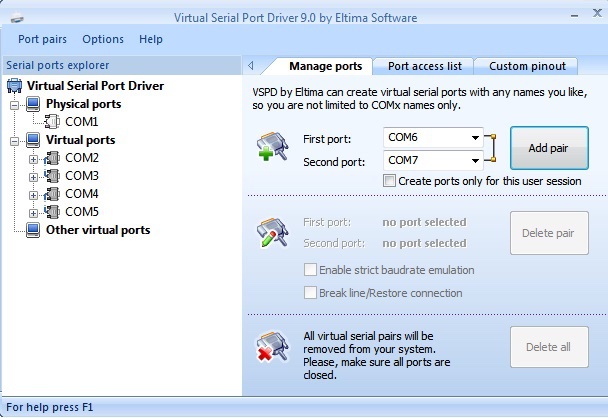Click the add pair connector icon with green plus
This screenshot has width=608, height=418.
tap(273, 146)
